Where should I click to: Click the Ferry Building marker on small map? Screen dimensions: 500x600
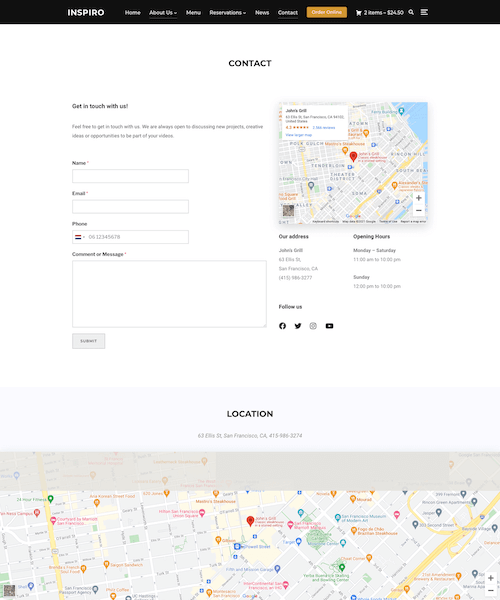pos(401,111)
